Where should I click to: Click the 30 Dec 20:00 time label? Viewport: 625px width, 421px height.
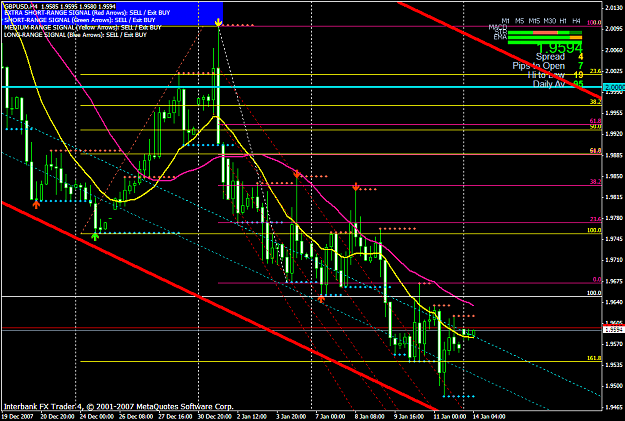tap(214, 417)
